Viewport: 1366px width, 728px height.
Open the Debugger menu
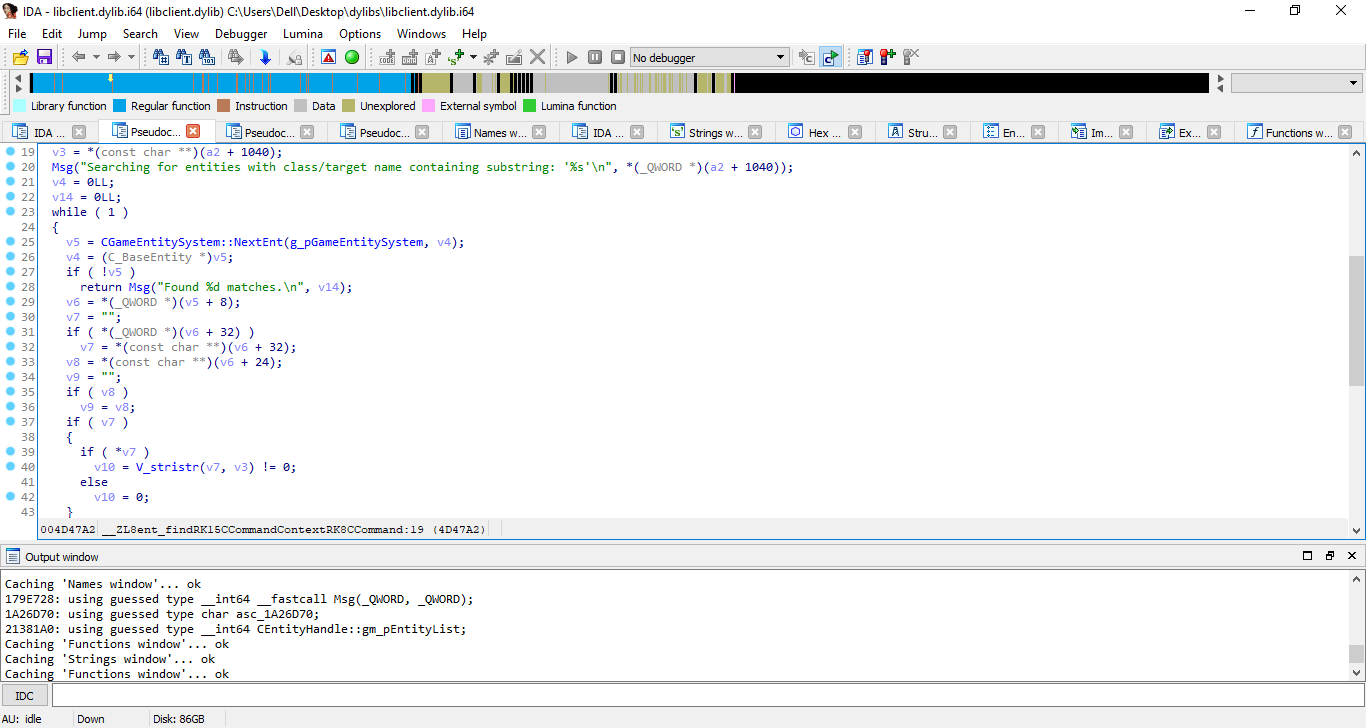tap(241, 33)
